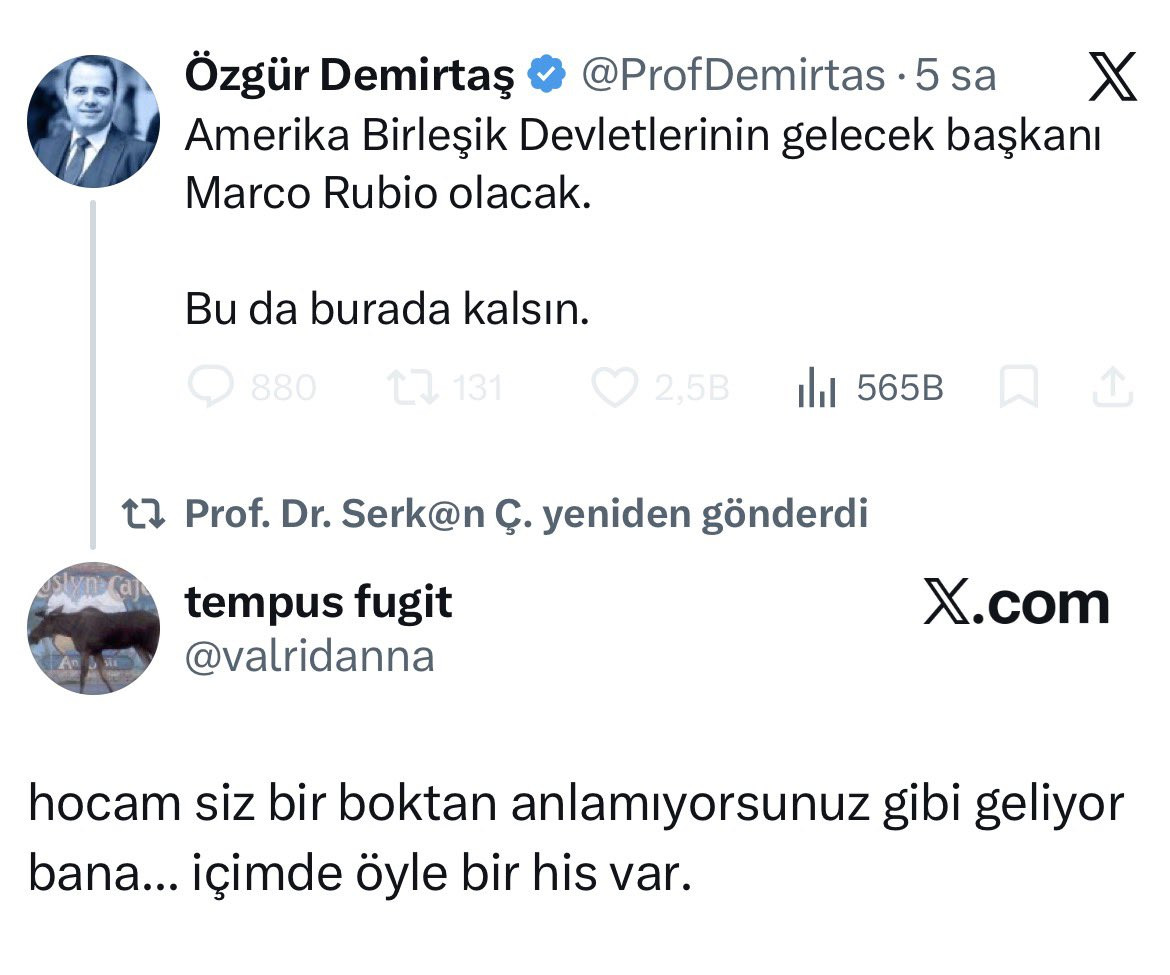Click the blue verified badge
The width and height of the screenshot is (1170, 975).
point(547,76)
